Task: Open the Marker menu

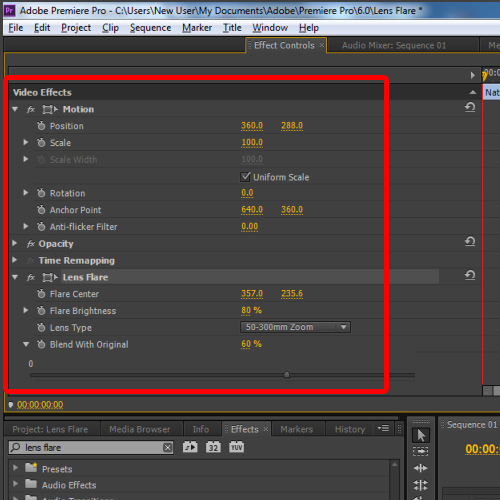Action: tap(197, 28)
